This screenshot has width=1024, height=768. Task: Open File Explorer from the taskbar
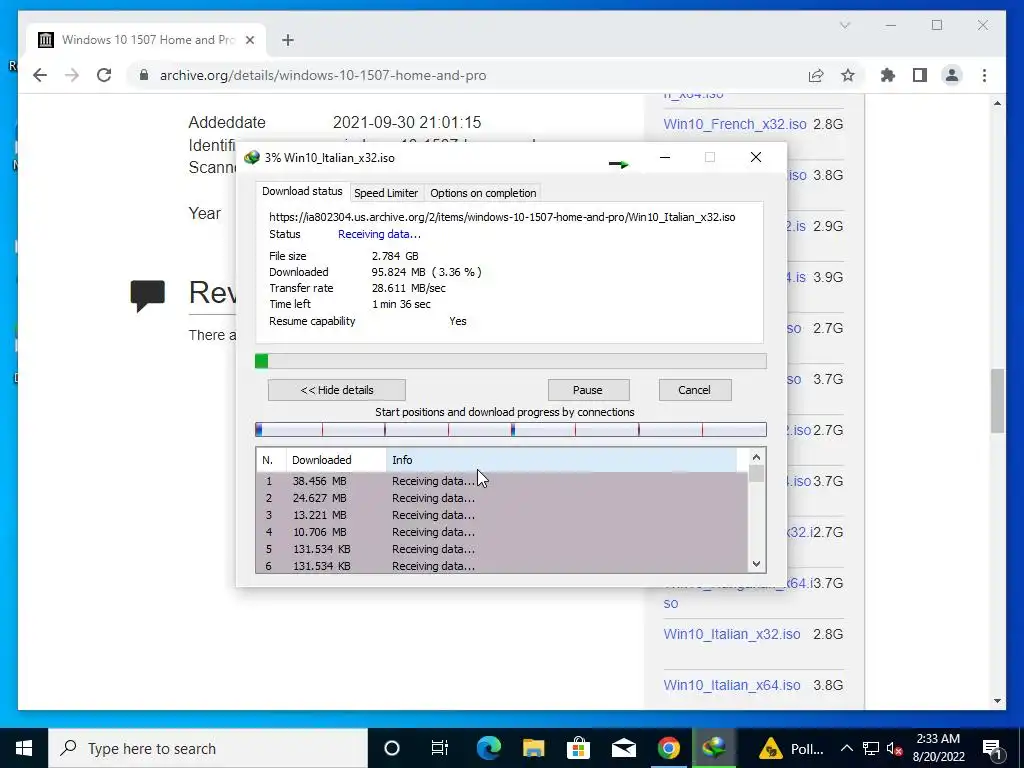pyautogui.click(x=534, y=748)
